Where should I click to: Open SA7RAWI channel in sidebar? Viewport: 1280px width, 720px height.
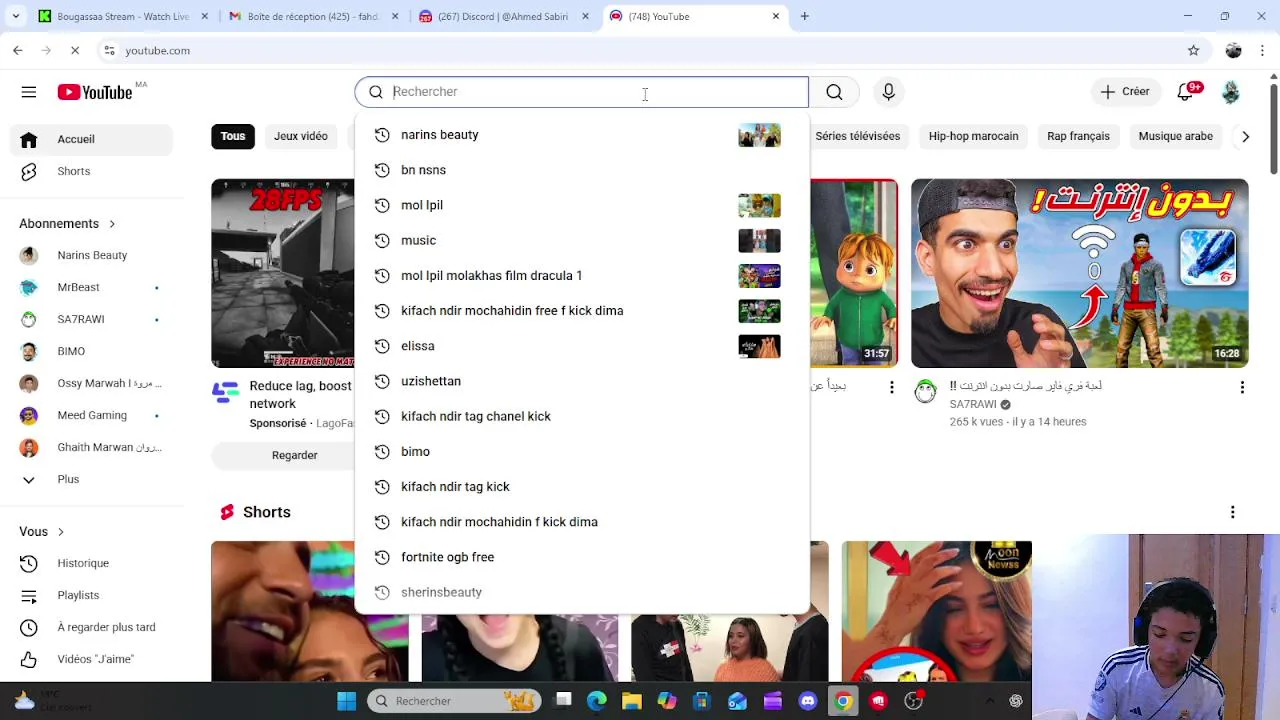click(91, 319)
